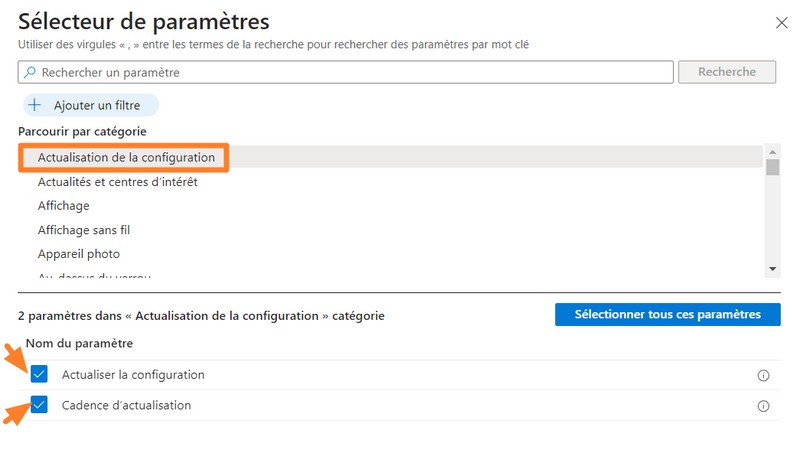800x473 pixels.
Task: Close the Sélecteur de paramètres panel
Action: (x=781, y=21)
